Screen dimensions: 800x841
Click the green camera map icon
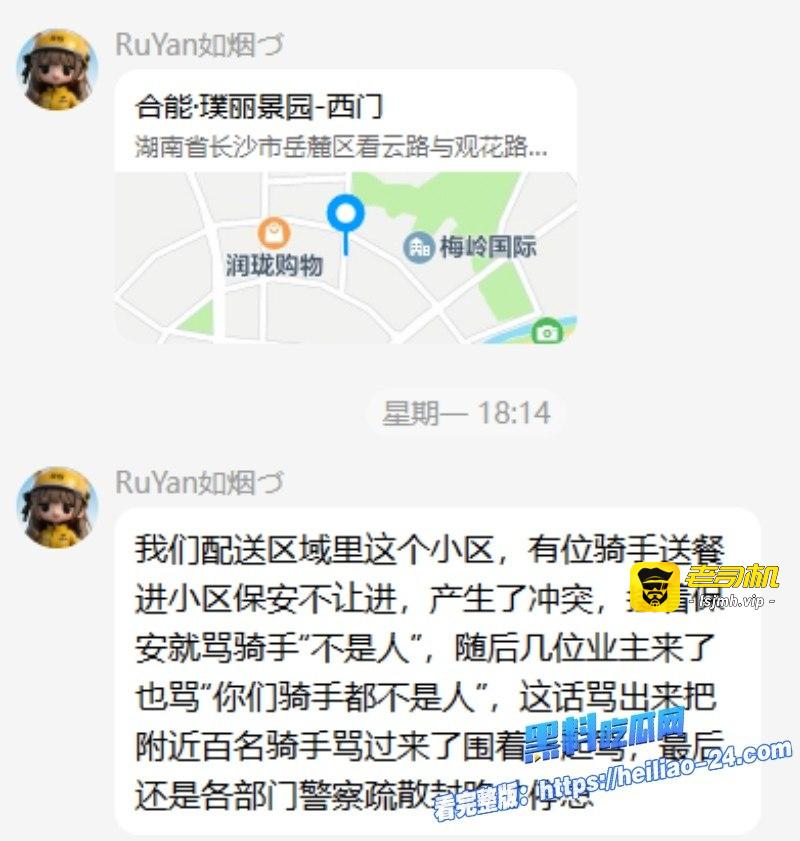click(547, 332)
